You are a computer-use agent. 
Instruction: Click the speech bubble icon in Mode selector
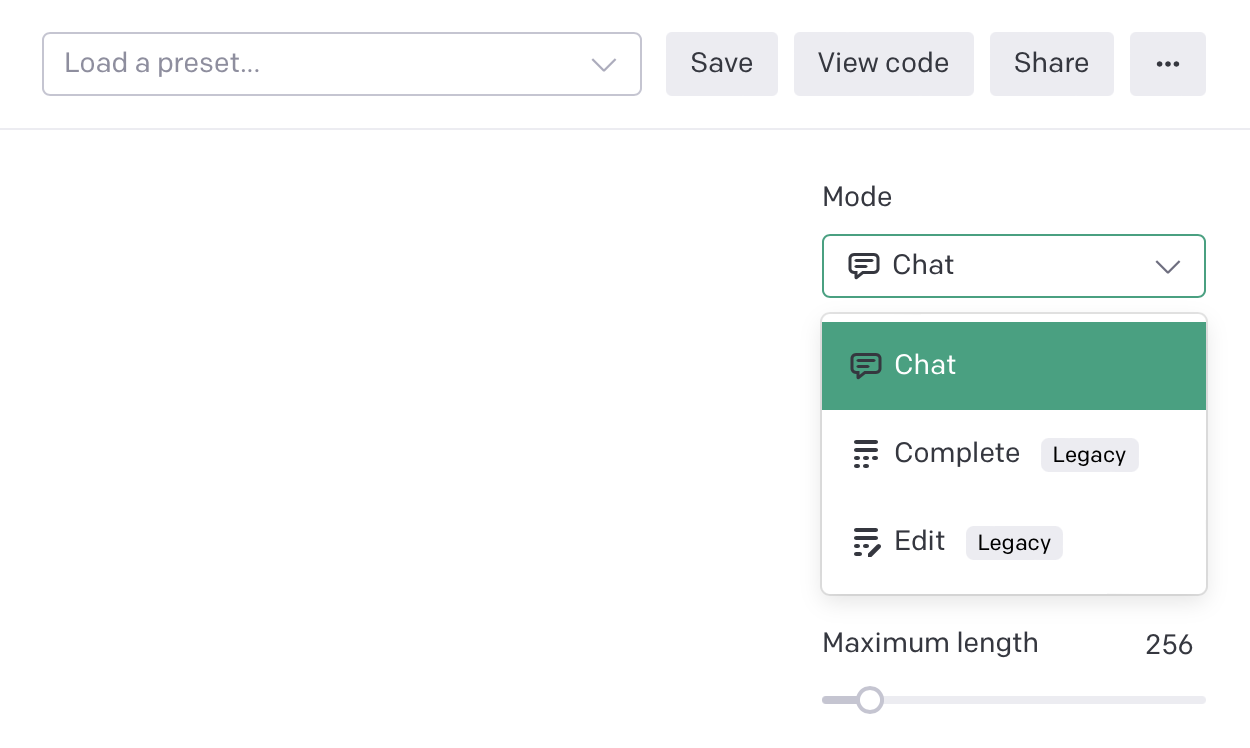click(863, 266)
